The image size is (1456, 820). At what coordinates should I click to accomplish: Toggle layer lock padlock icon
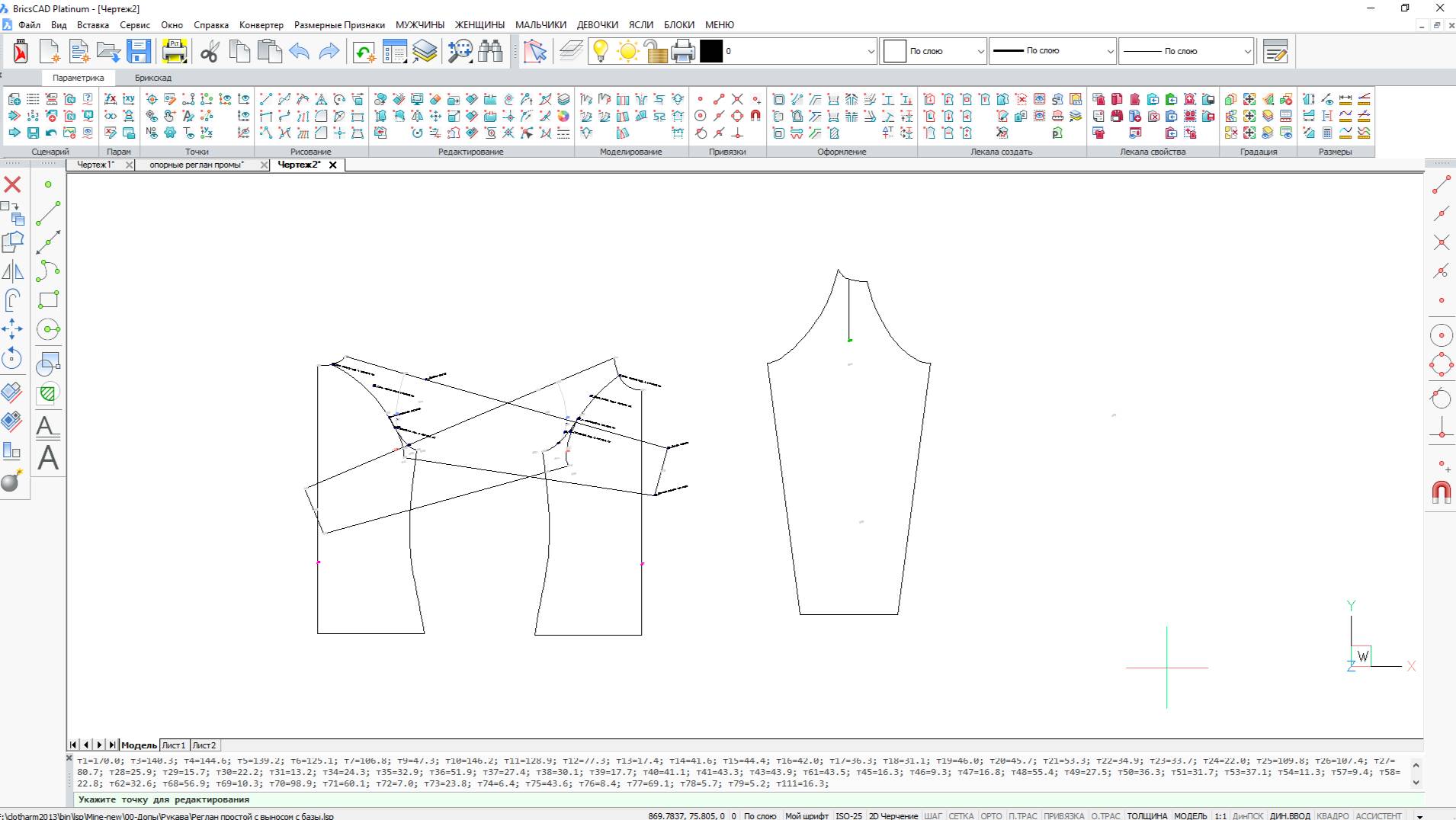coord(655,51)
